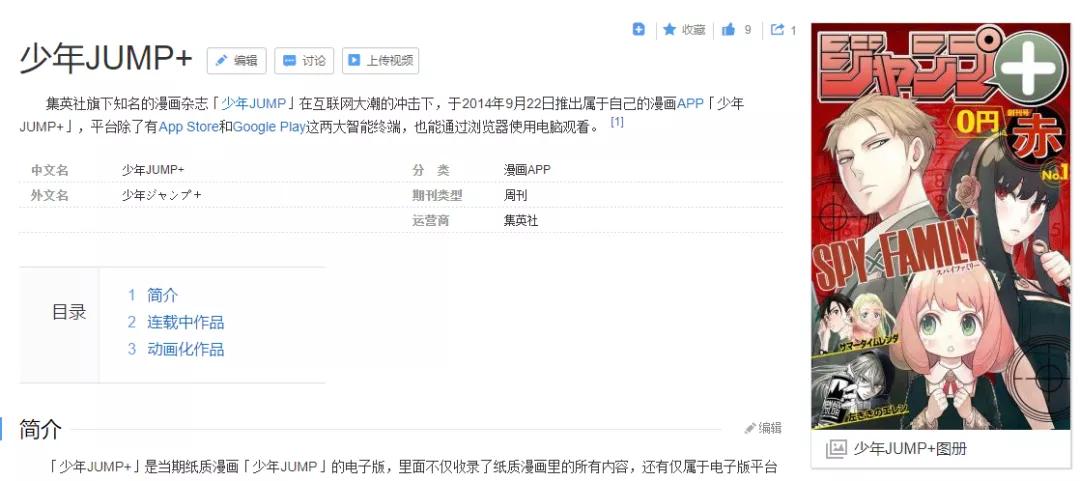Image resolution: width=1080 pixels, height=481 pixels.
Task: Open the APP link in the summary
Action: tap(690, 104)
